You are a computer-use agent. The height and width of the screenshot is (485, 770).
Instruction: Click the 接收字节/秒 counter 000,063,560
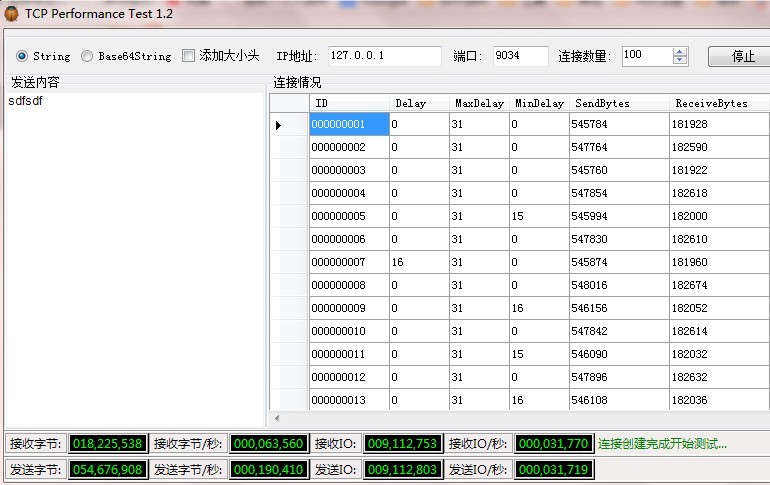click(269, 444)
